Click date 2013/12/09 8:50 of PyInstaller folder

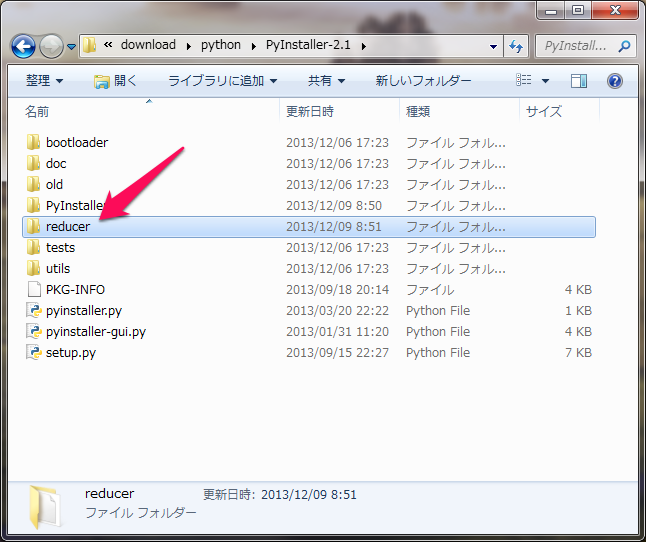point(334,206)
